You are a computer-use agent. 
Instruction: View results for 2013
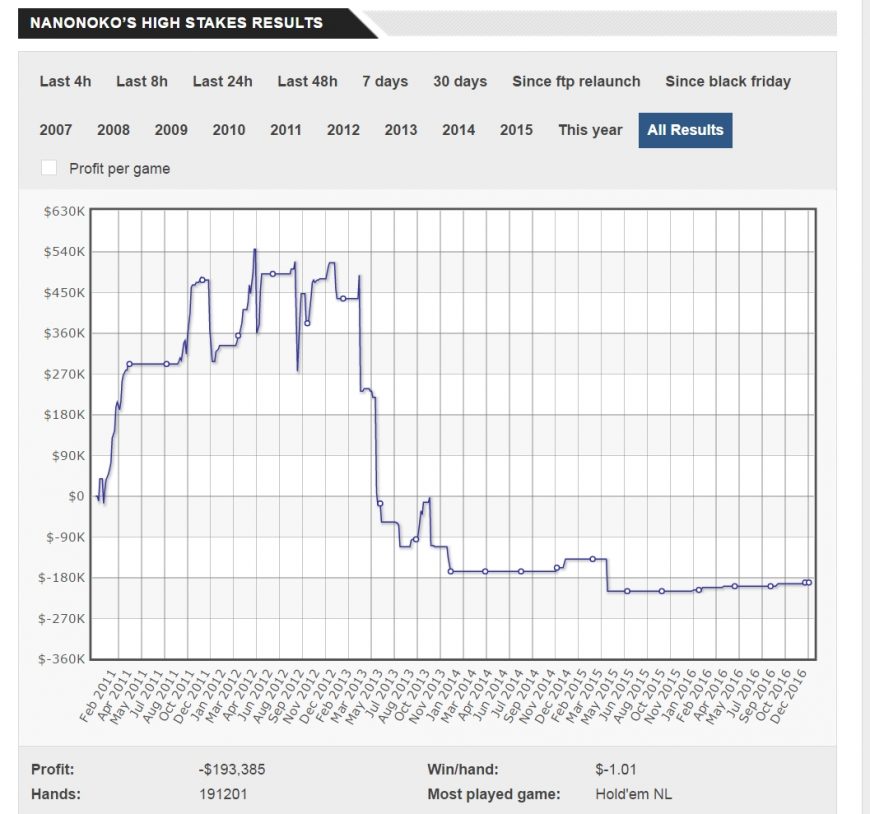pos(401,130)
